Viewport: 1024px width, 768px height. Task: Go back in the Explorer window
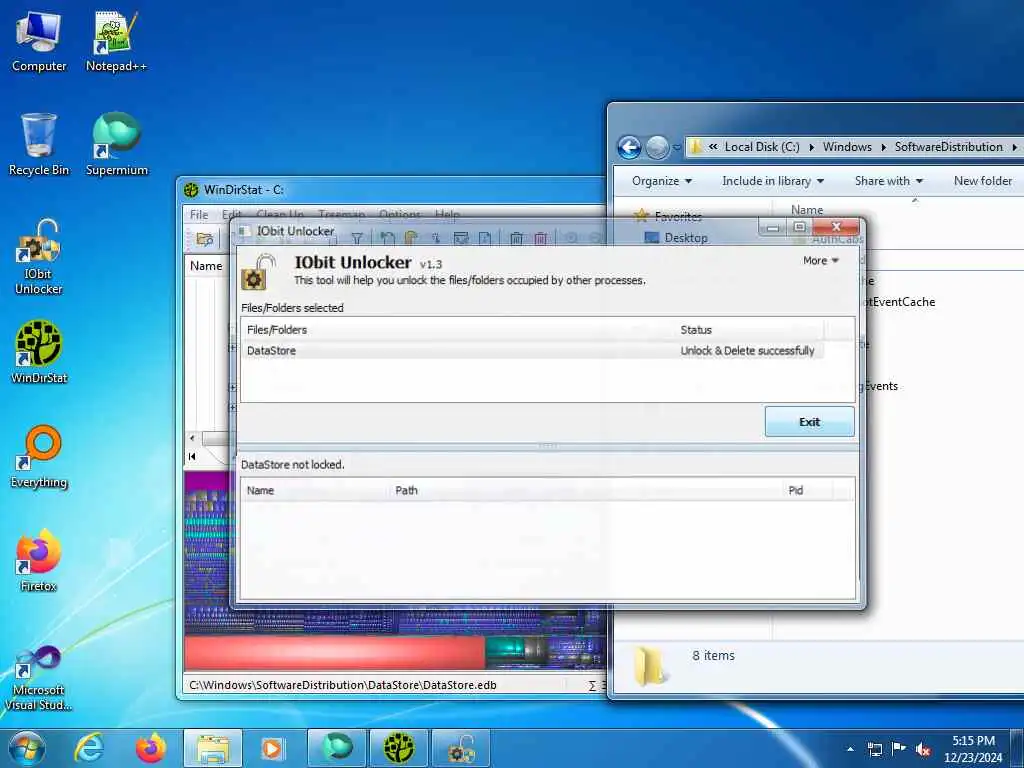pos(629,148)
